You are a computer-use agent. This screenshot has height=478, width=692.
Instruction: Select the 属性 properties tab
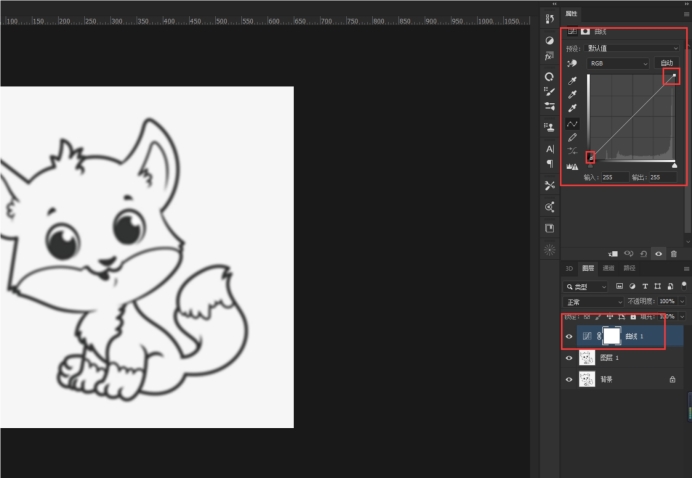coord(571,14)
